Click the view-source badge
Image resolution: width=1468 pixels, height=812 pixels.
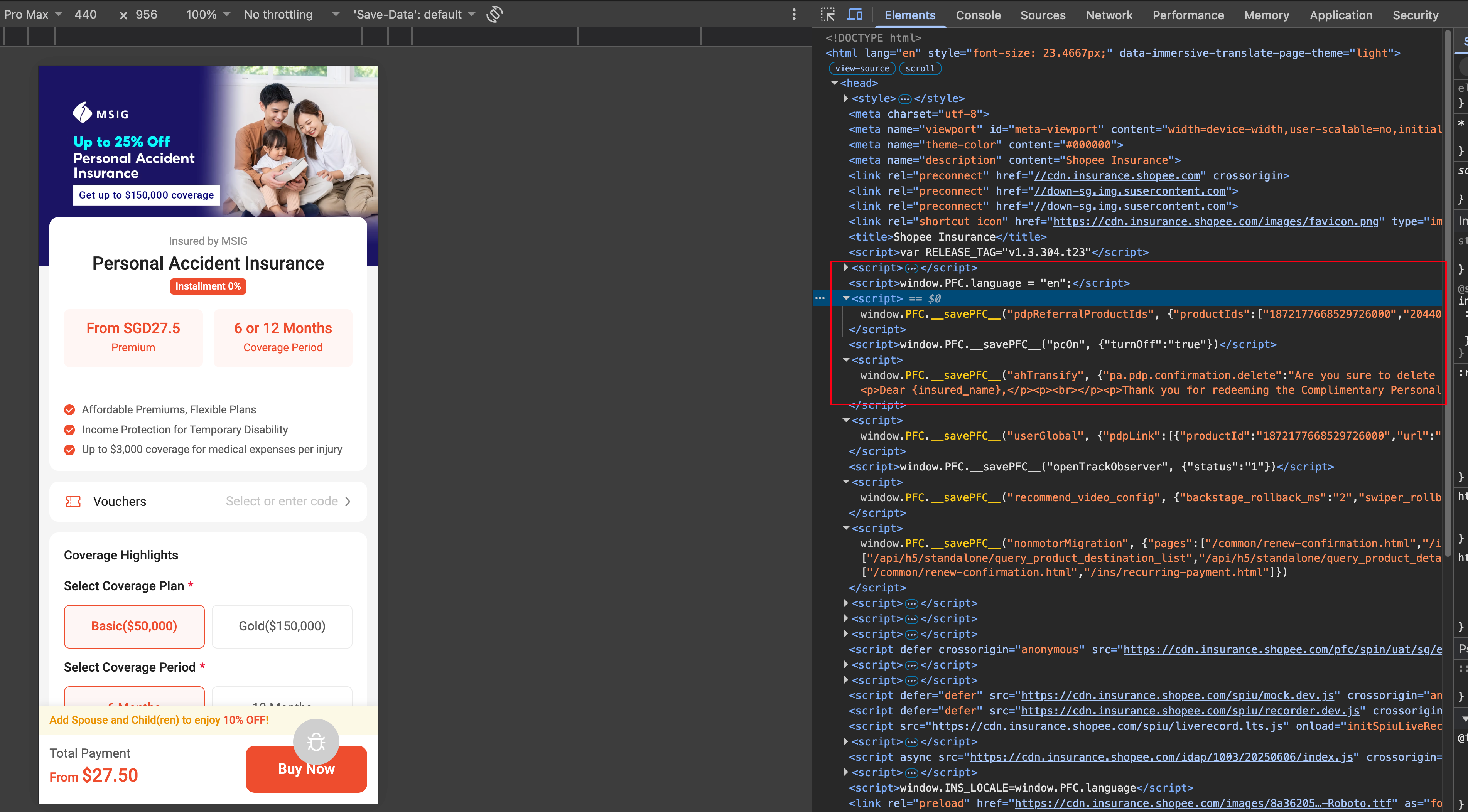pyautogui.click(x=862, y=68)
